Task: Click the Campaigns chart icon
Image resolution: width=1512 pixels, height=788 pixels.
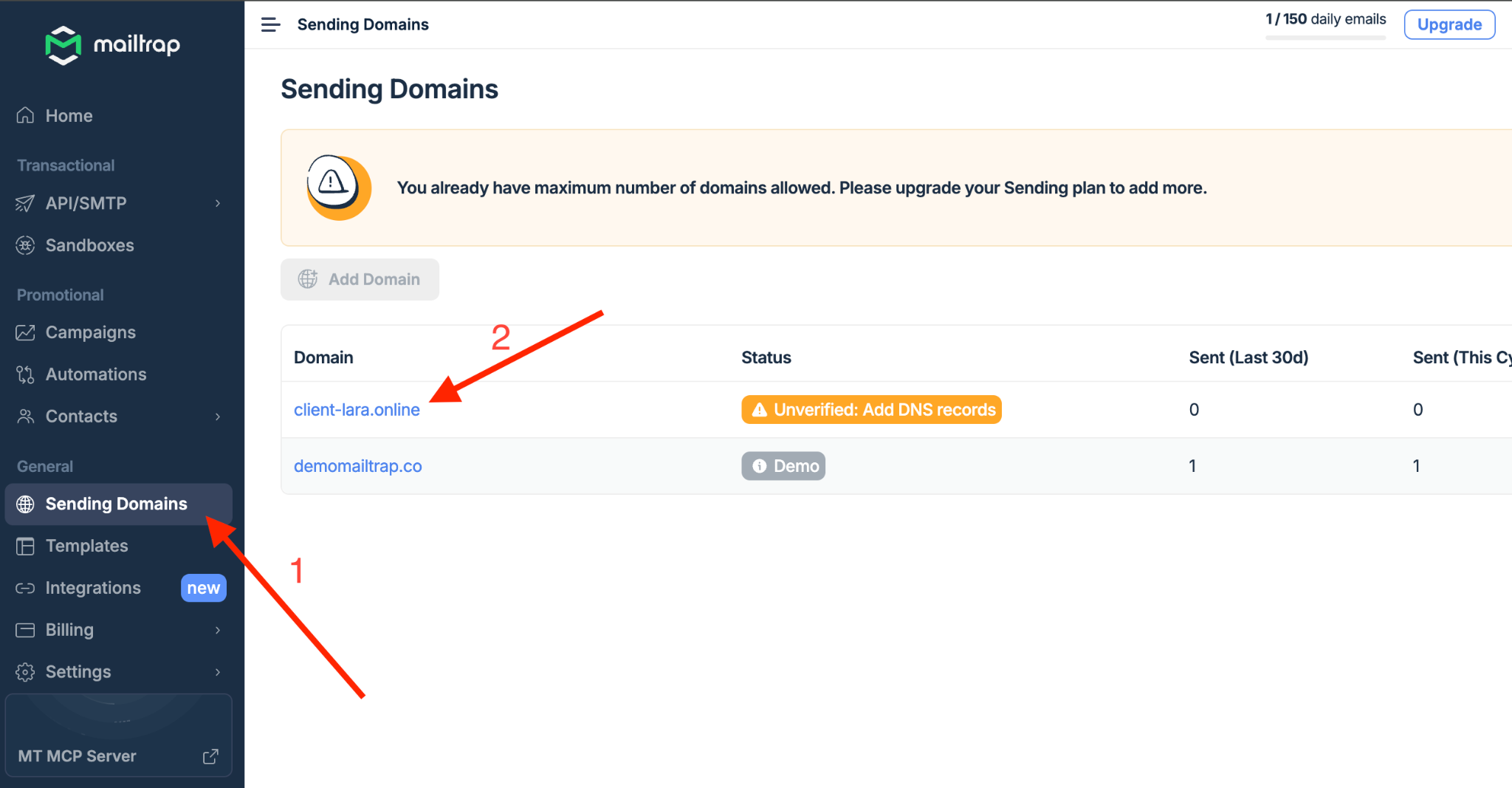Action: coord(25,332)
